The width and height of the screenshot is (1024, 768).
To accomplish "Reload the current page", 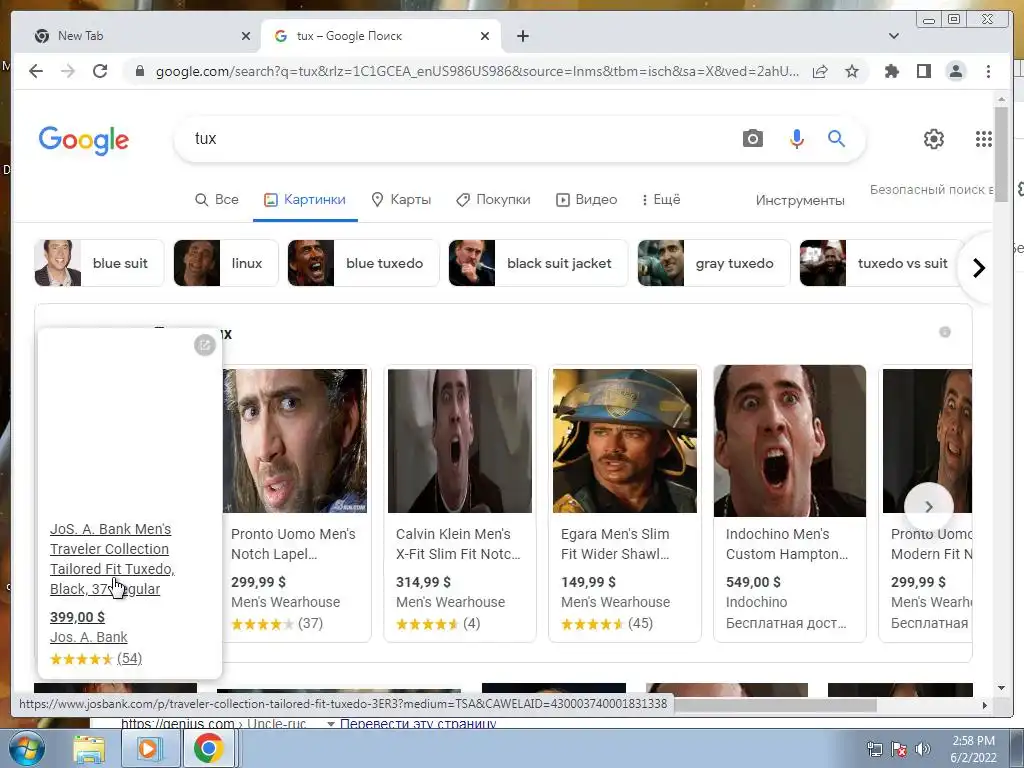I will tap(100, 71).
